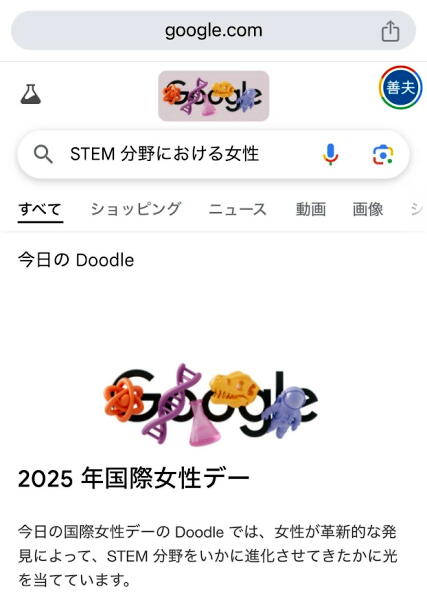Image resolution: width=427 pixels, height=600 pixels.
Task: Click the STEM 分野における女性 search field
Action: [x=165, y=154]
